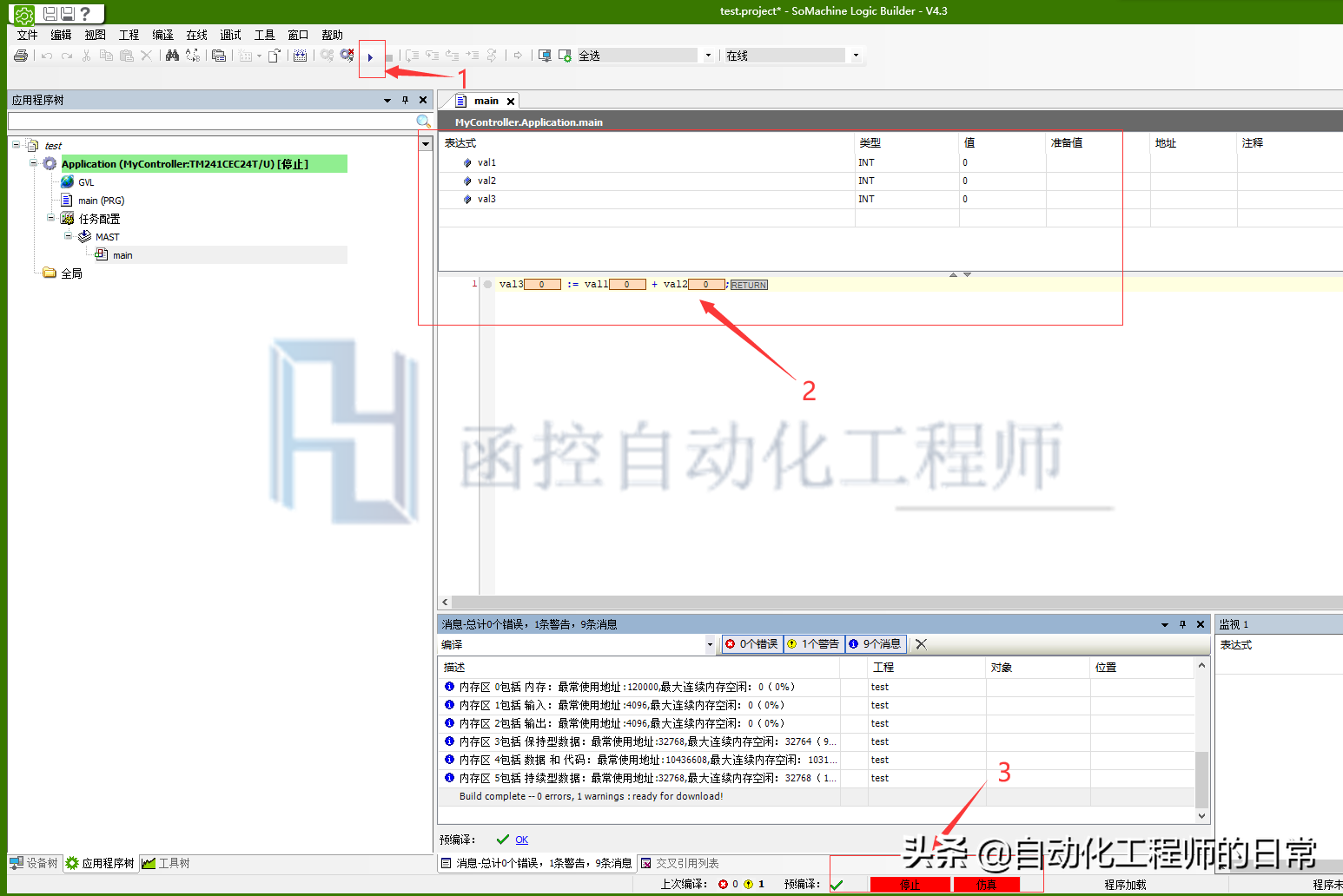The image size is (1343, 896).
Task: Open the 编译 message category dropdown
Action: click(x=709, y=644)
